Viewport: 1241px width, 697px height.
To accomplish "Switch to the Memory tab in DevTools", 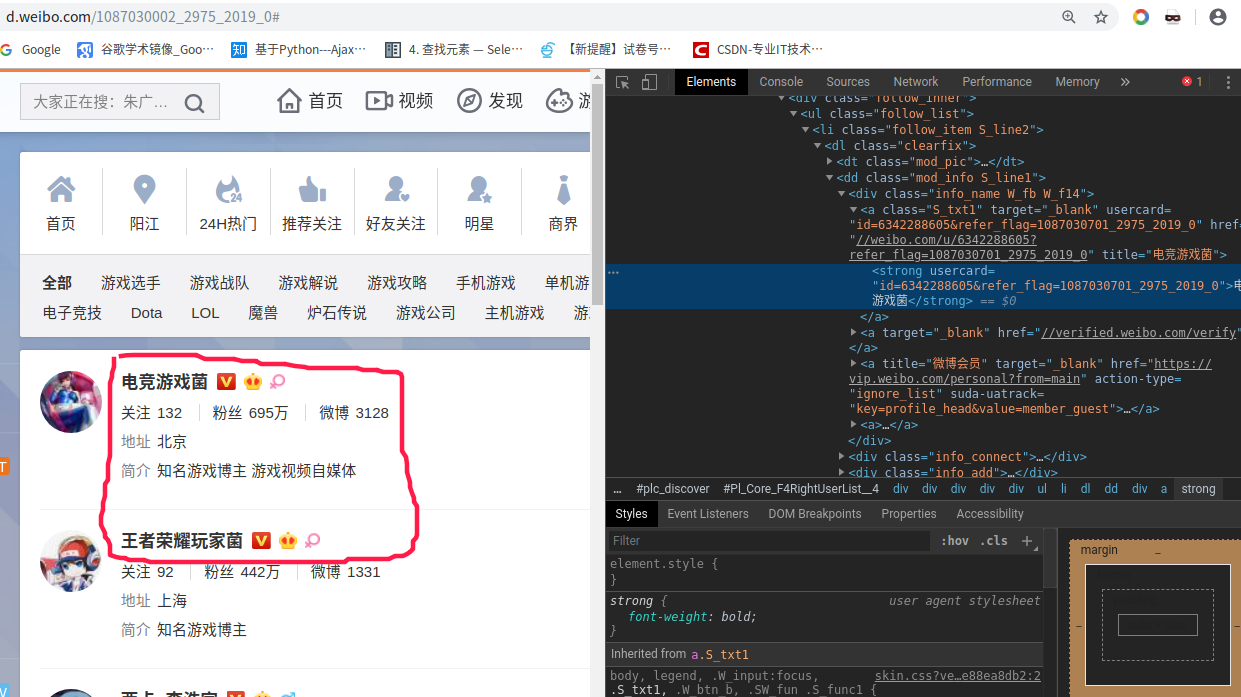I will click(1077, 82).
